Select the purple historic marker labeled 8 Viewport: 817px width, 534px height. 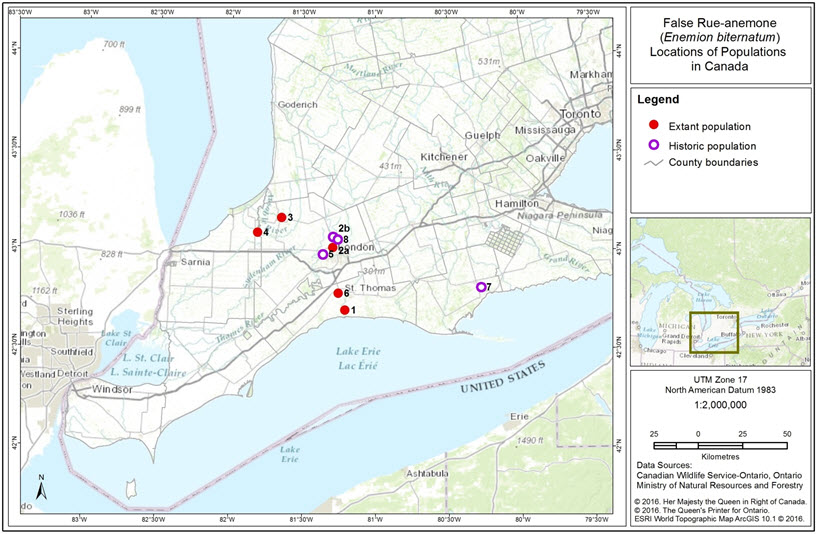tap(338, 240)
